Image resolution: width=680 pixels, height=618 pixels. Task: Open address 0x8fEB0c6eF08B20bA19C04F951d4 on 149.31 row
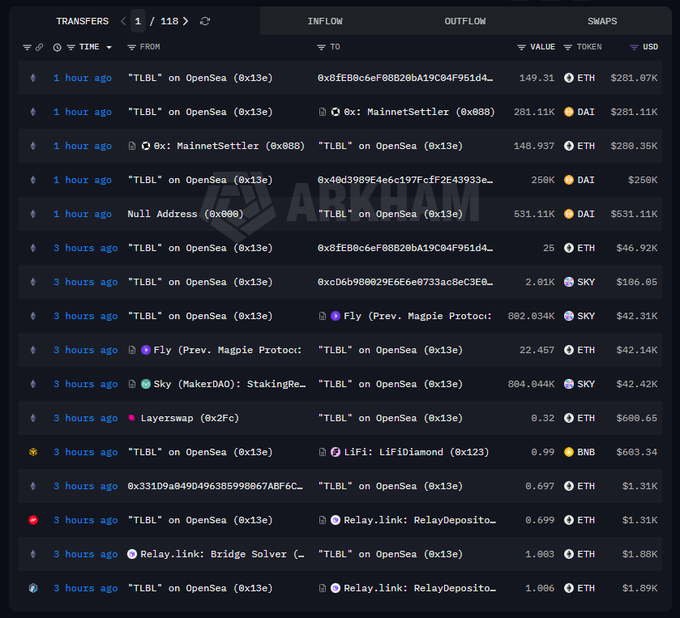pos(405,78)
